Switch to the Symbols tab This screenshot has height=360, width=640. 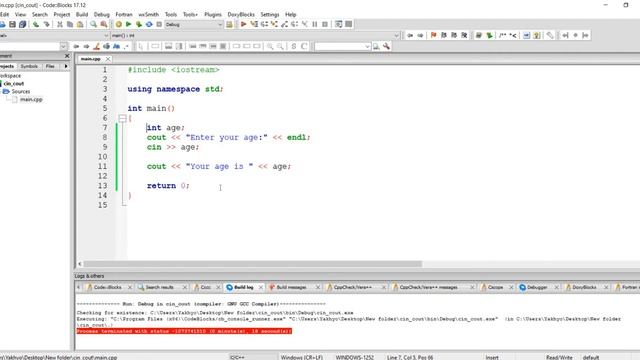point(29,66)
